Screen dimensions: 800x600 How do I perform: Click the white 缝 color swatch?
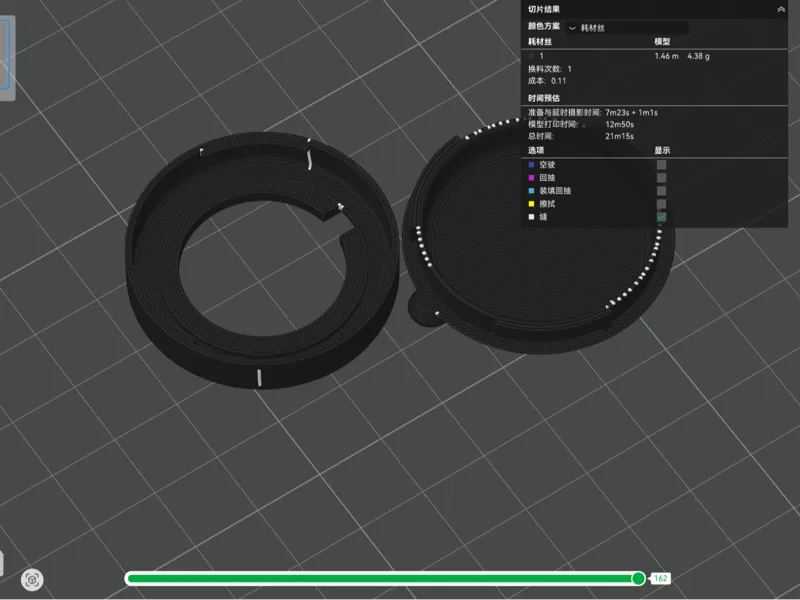point(531,217)
